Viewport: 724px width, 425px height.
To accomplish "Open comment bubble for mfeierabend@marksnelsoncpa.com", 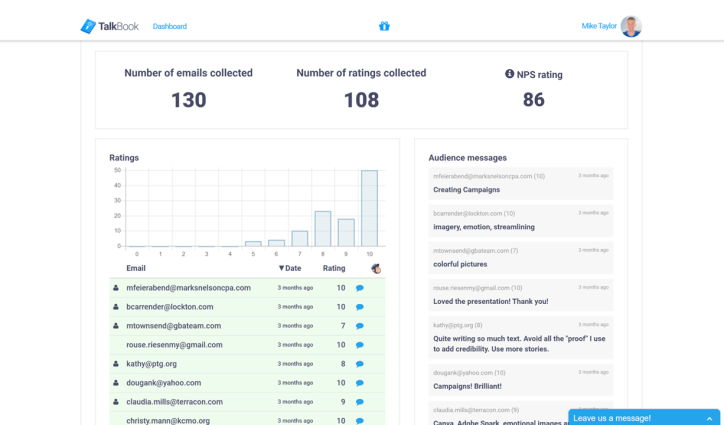I will pos(360,288).
